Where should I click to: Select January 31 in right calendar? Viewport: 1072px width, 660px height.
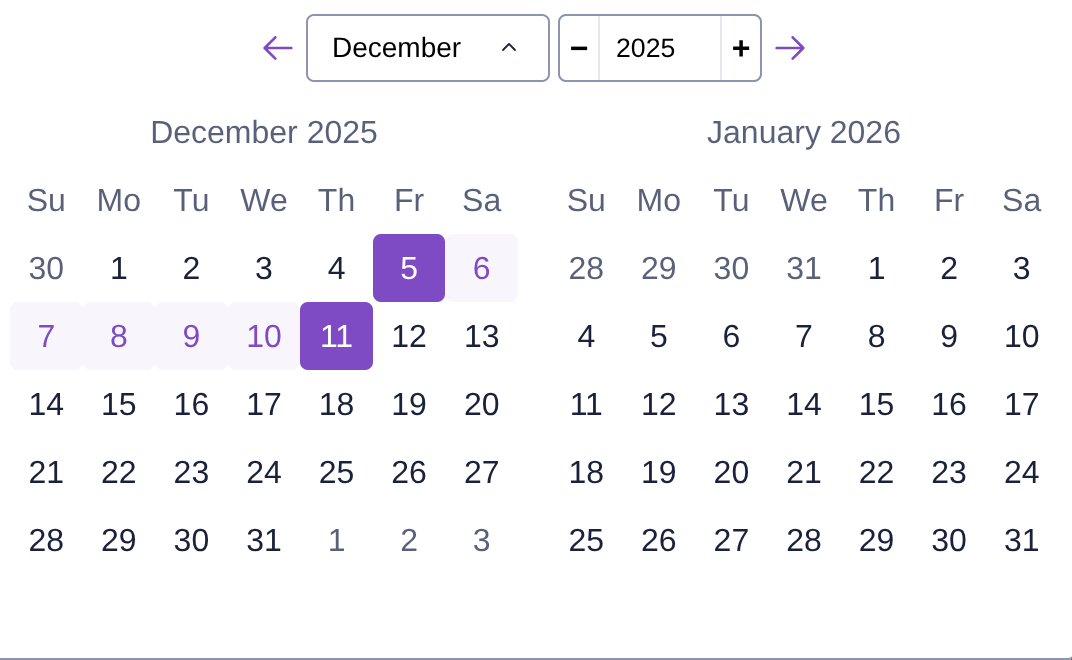click(1021, 540)
